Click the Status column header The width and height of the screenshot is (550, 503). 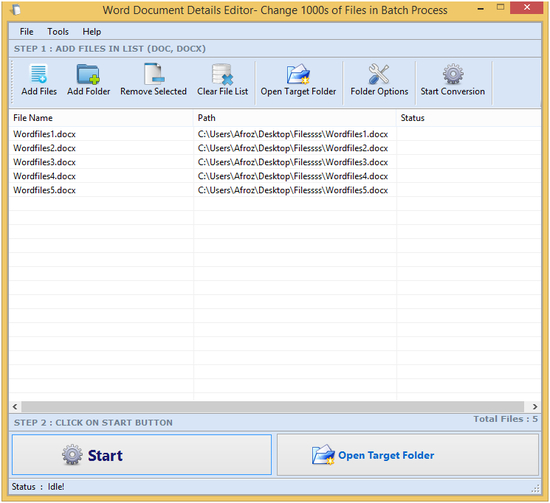(x=468, y=118)
